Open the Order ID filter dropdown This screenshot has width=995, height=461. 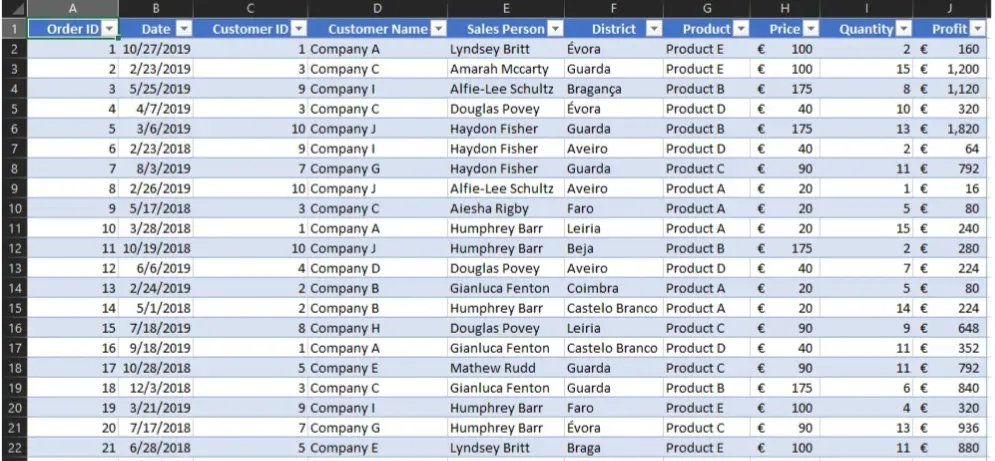click(x=110, y=29)
